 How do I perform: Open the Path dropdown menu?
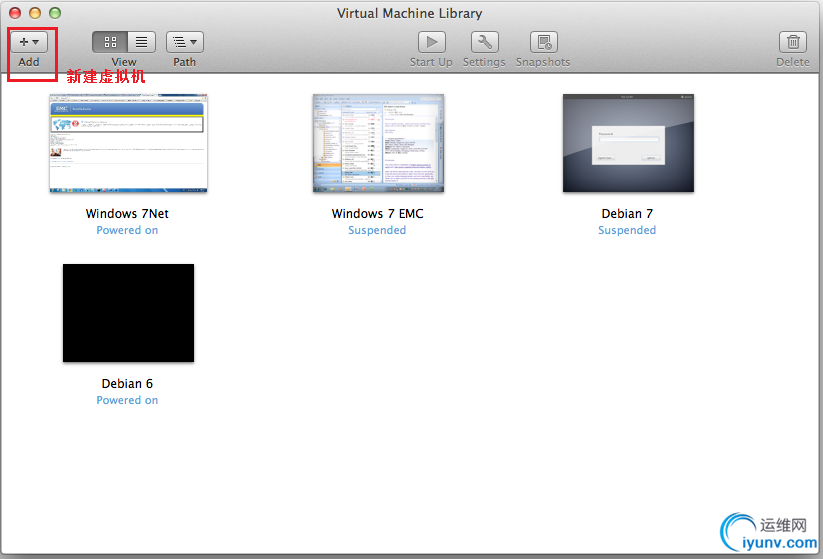(185, 42)
